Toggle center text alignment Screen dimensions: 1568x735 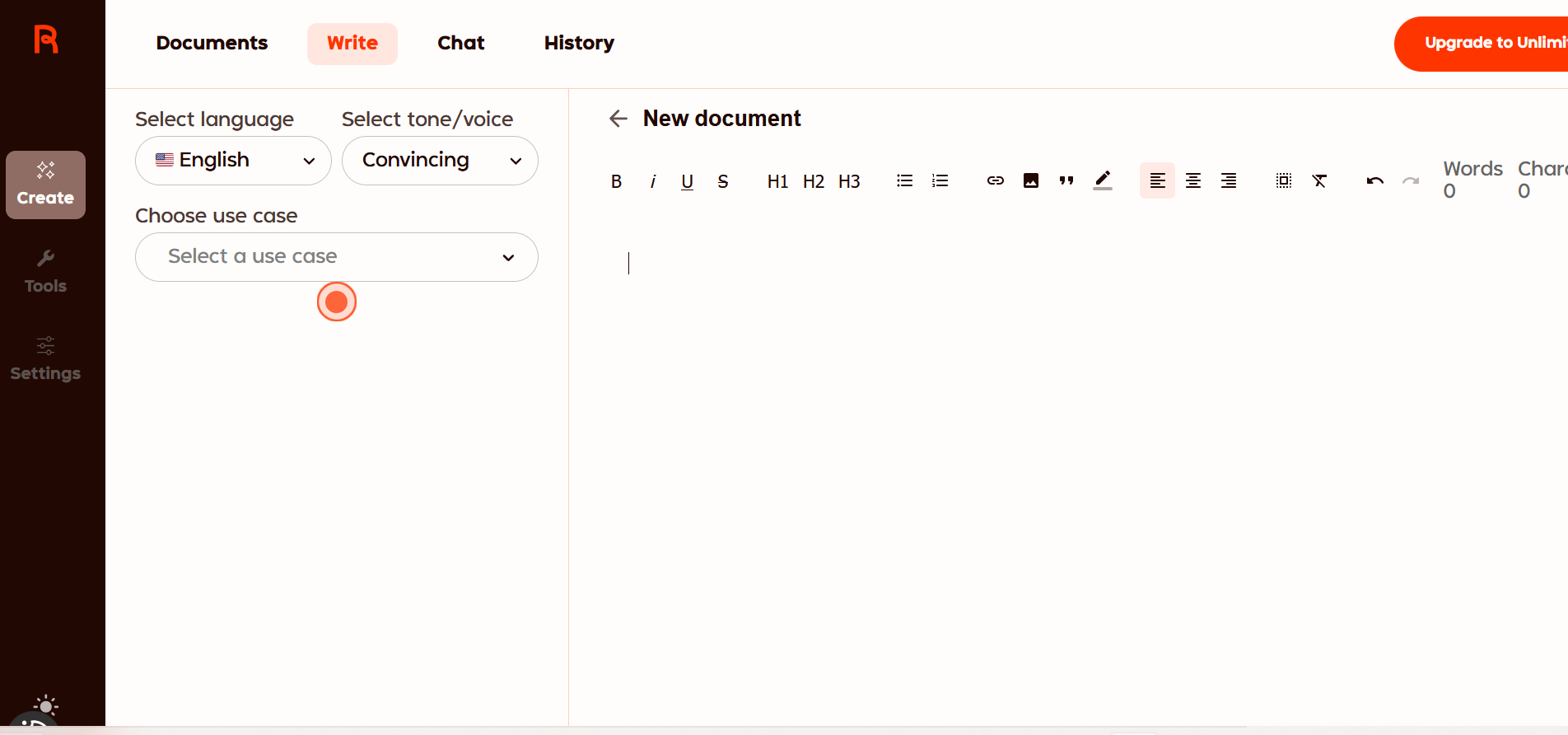[1192, 180]
